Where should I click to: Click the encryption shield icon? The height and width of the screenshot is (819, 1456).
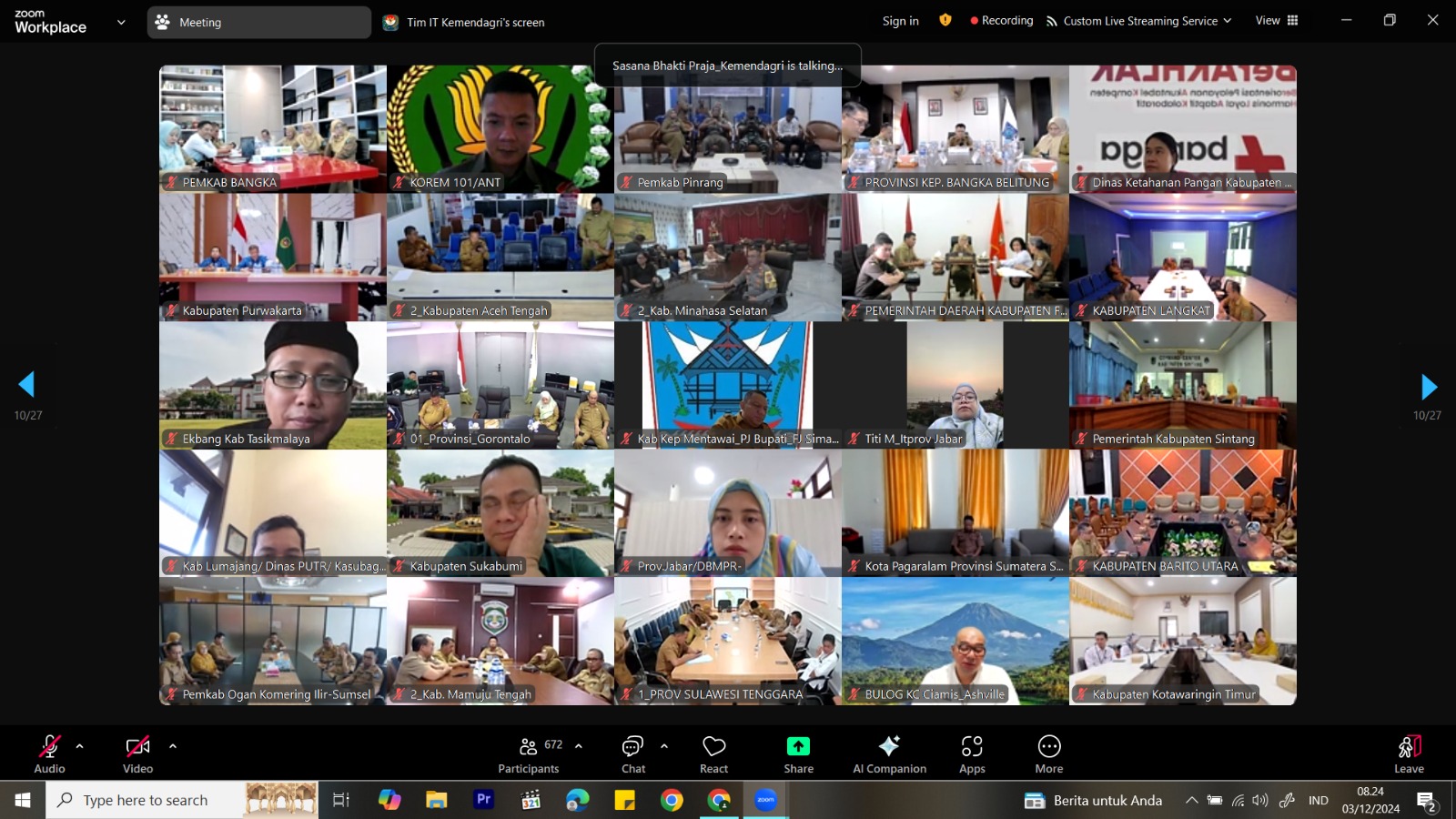pos(945,20)
